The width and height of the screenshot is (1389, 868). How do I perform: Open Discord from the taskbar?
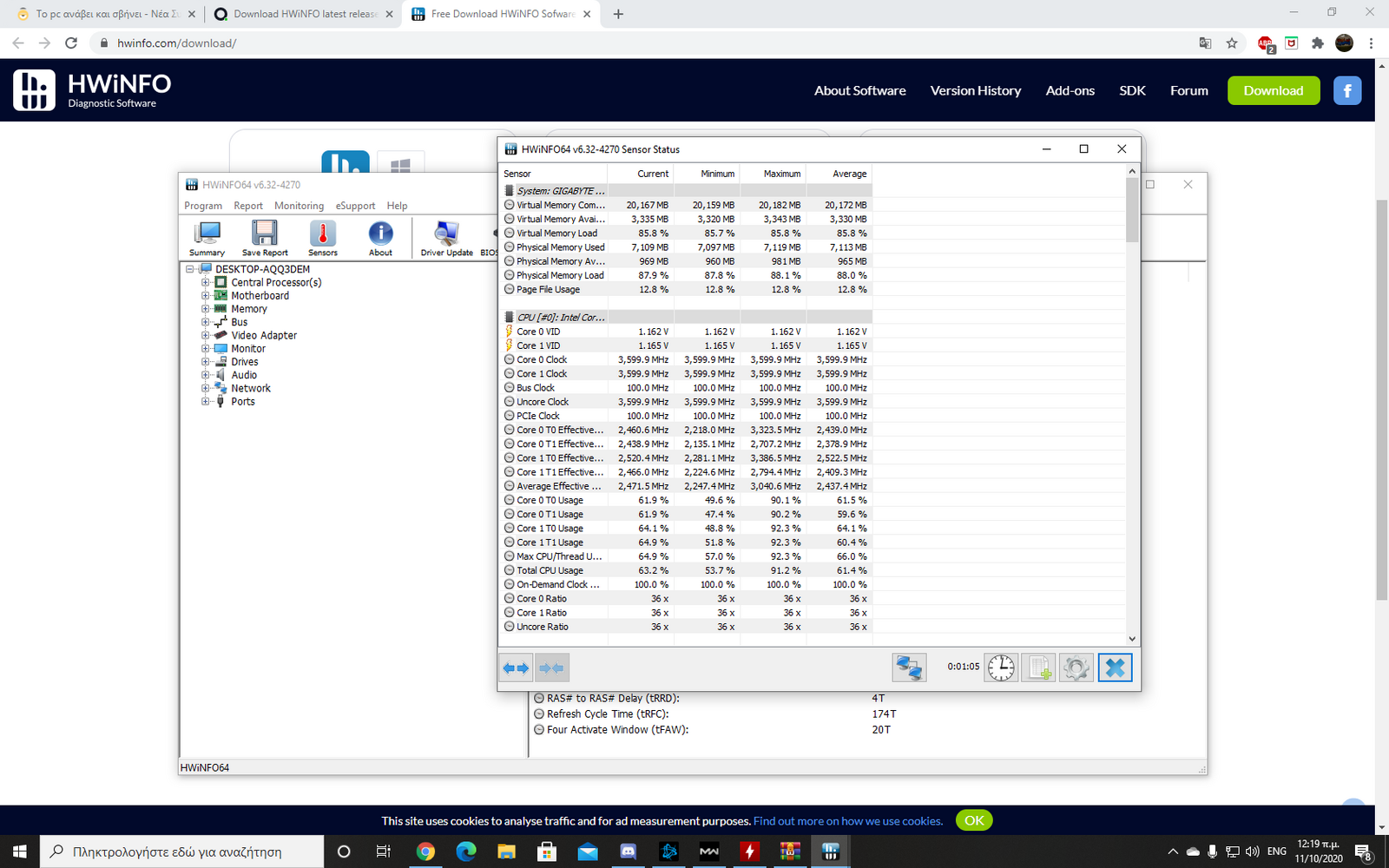click(x=628, y=852)
